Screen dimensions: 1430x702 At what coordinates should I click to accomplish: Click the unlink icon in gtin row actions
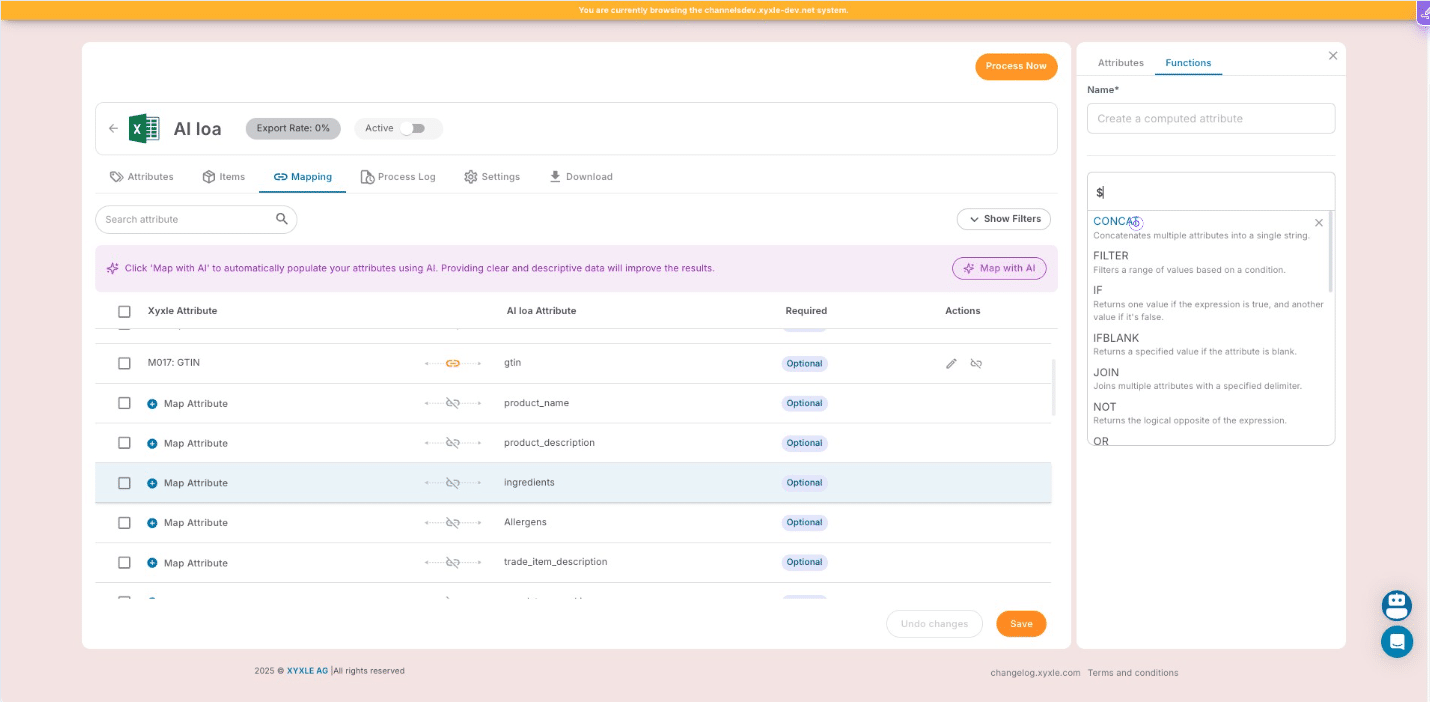coord(976,364)
